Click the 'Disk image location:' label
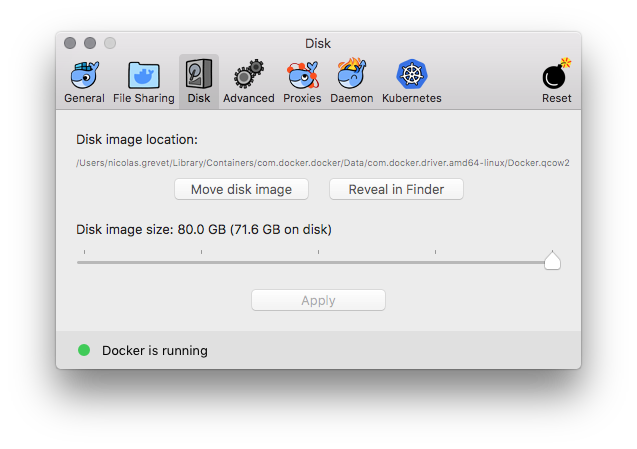This screenshot has width=637, height=449. pyautogui.click(x=137, y=140)
